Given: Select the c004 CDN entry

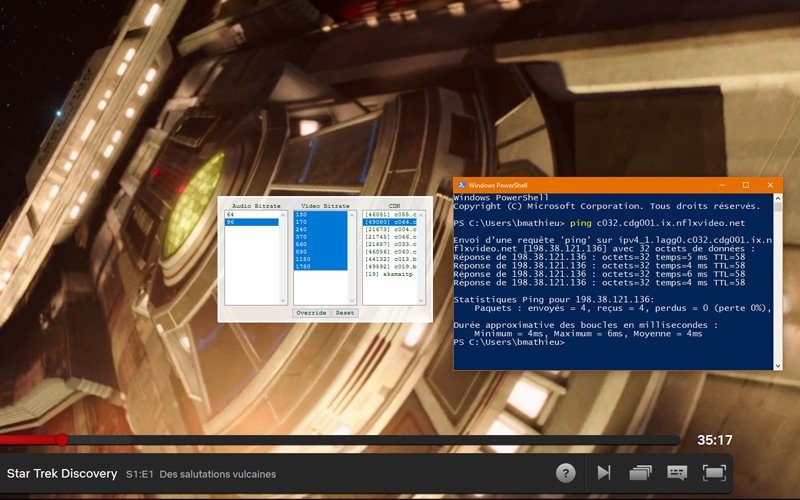Looking at the screenshot, I should click(x=390, y=230).
